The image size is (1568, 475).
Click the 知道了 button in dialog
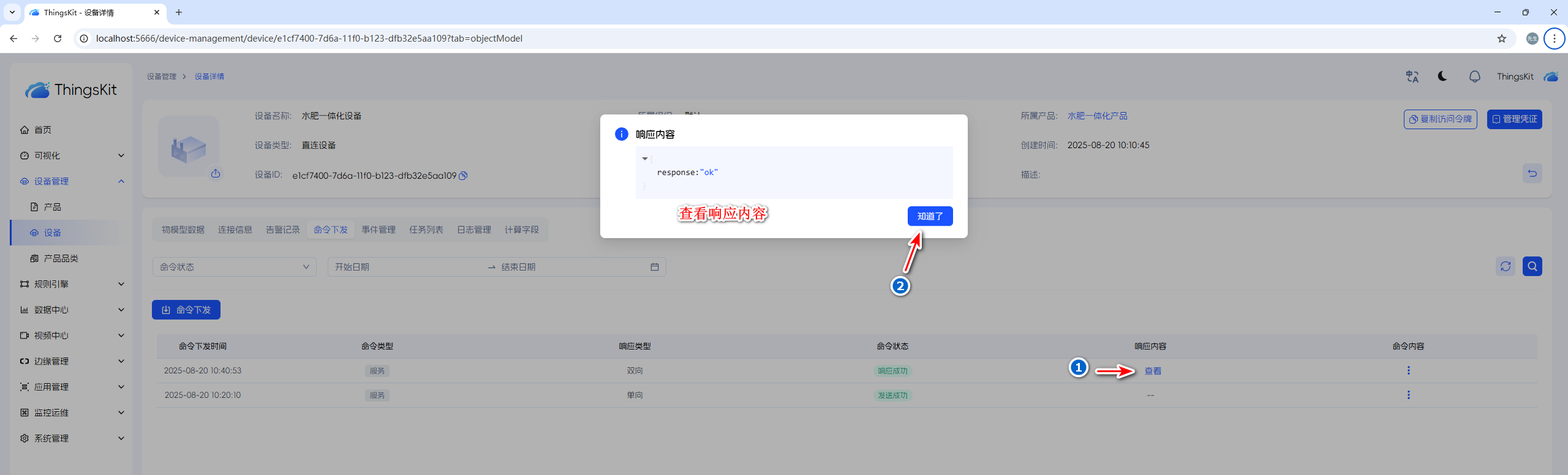click(x=930, y=216)
